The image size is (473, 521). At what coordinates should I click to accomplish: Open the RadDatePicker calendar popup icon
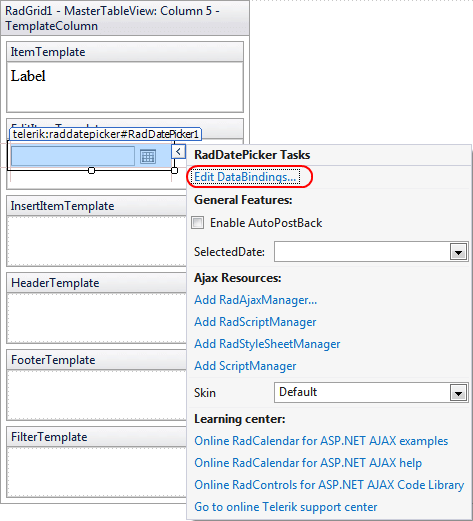(148, 157)
